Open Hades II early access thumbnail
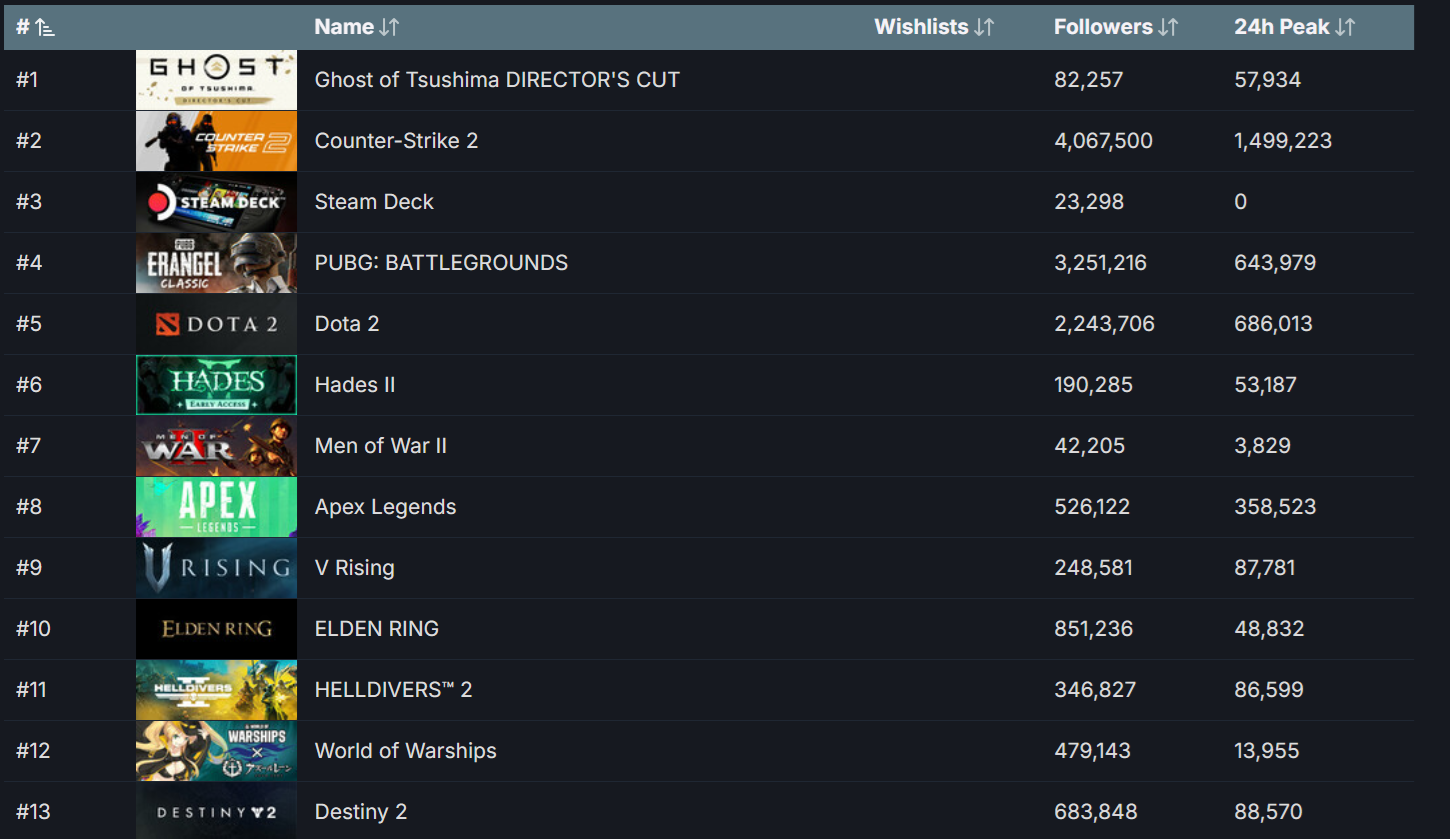 (216, 385)
